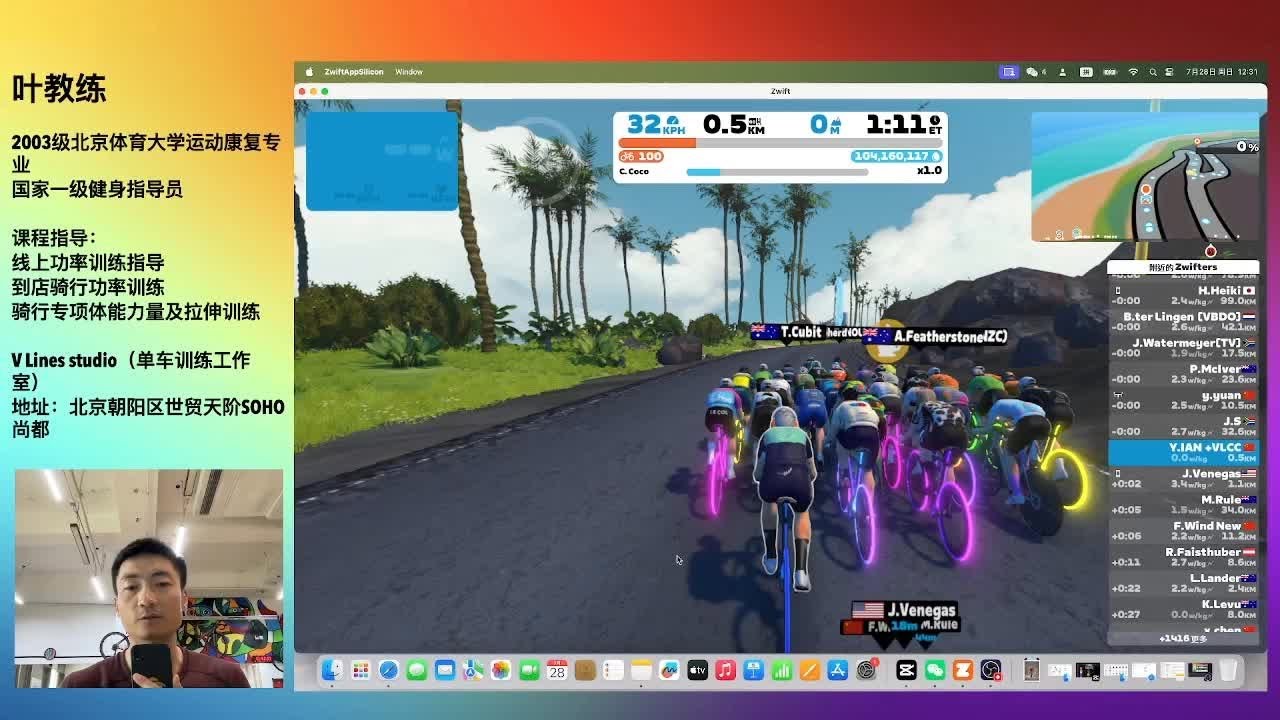Select rider L.Lander in list
This screenshot has height=720, width=1280.
(1183, 582)
